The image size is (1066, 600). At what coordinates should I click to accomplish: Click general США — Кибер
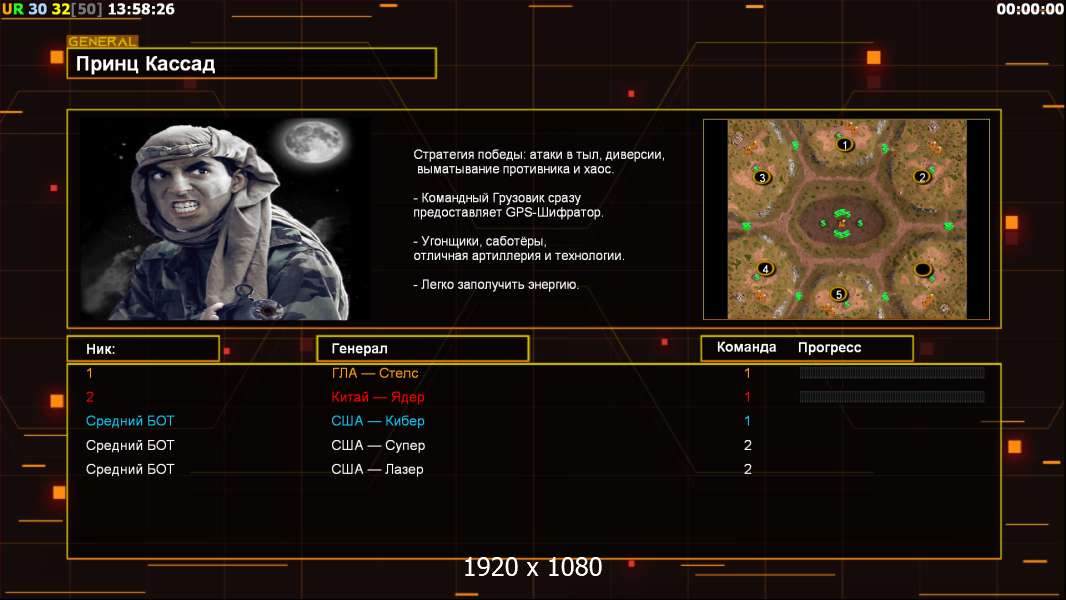coord(377,421)
